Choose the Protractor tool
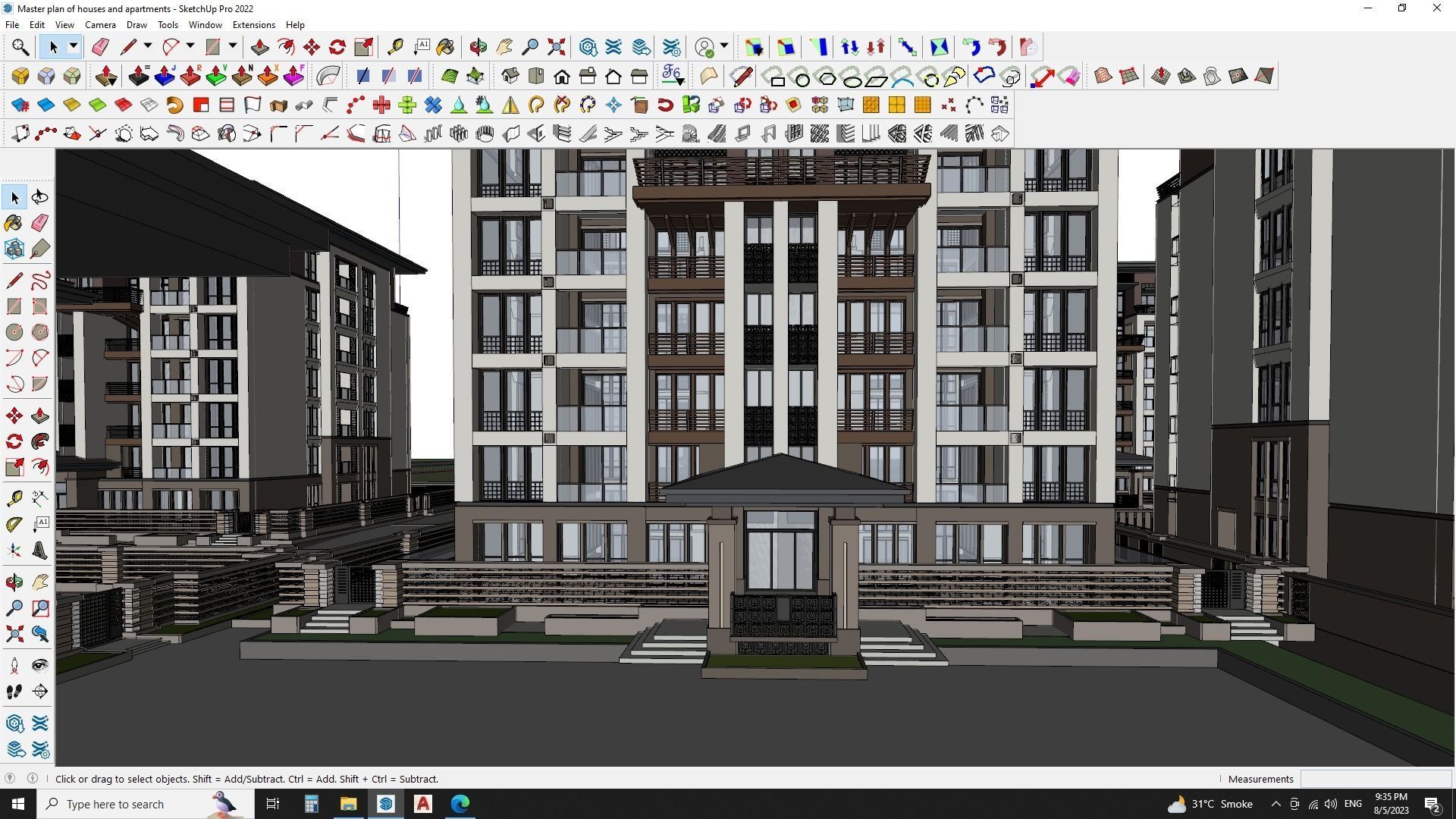This screenshot has height=819, width=1456. (x=14, y=525)
